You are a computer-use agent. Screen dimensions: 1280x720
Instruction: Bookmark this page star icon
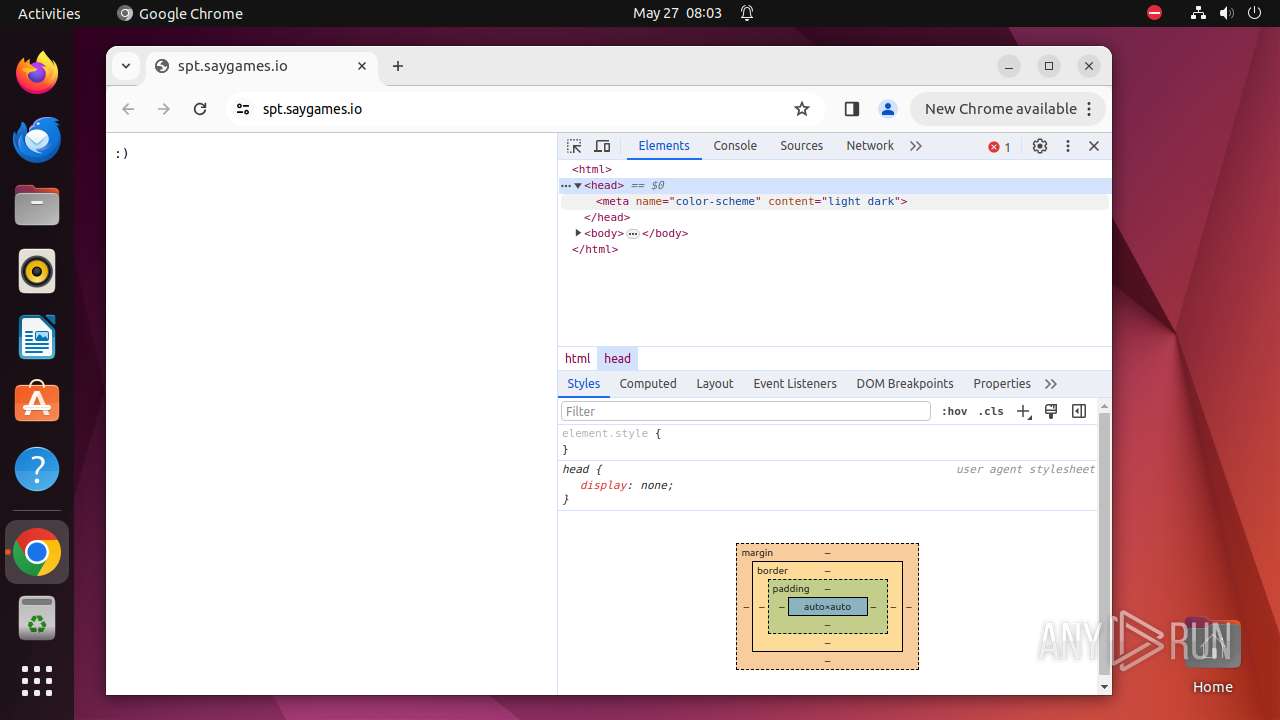[801, 109]
